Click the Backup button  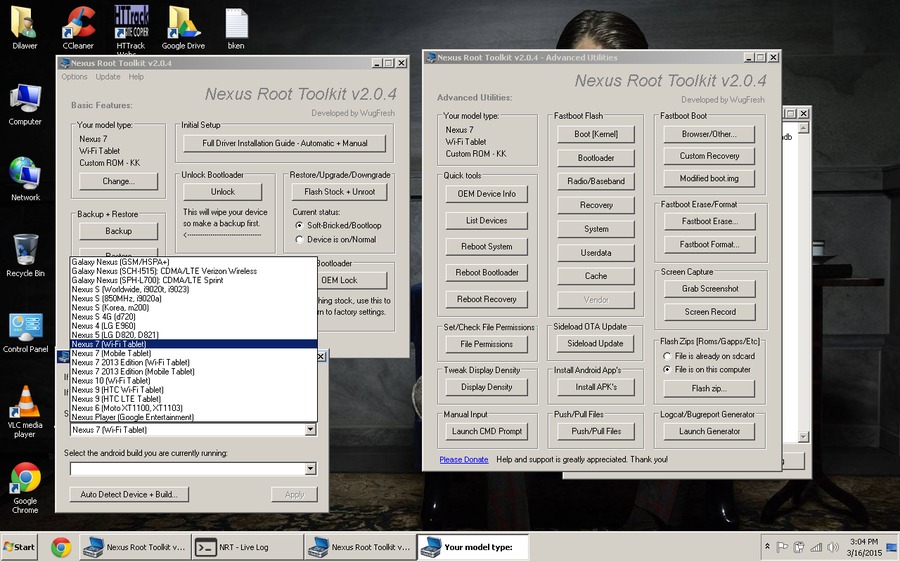click(118, 231)
